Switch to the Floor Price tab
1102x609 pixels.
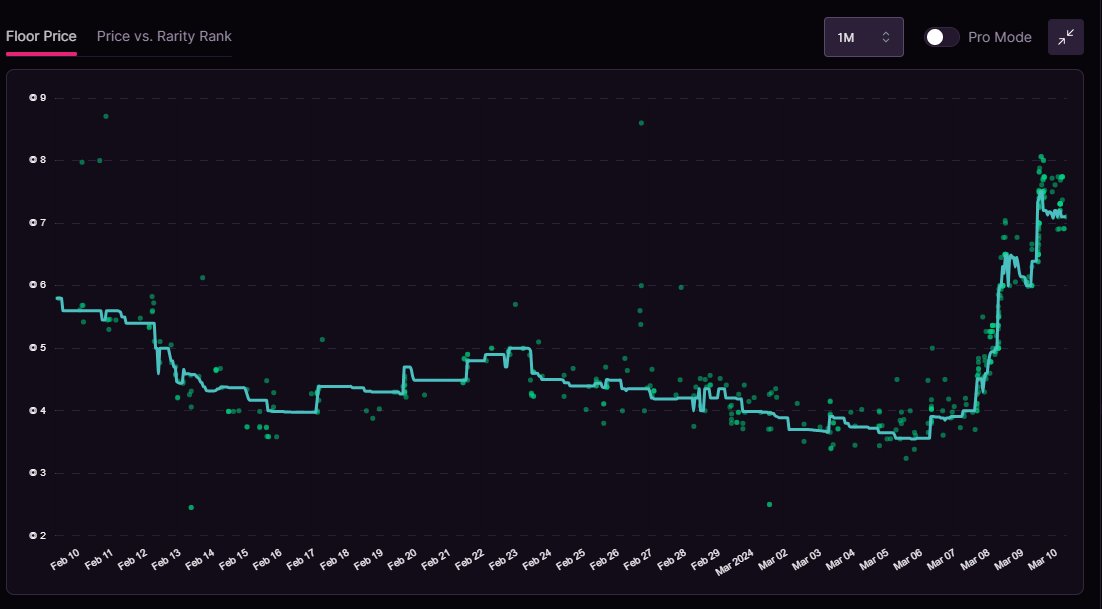tap(41, 37)
